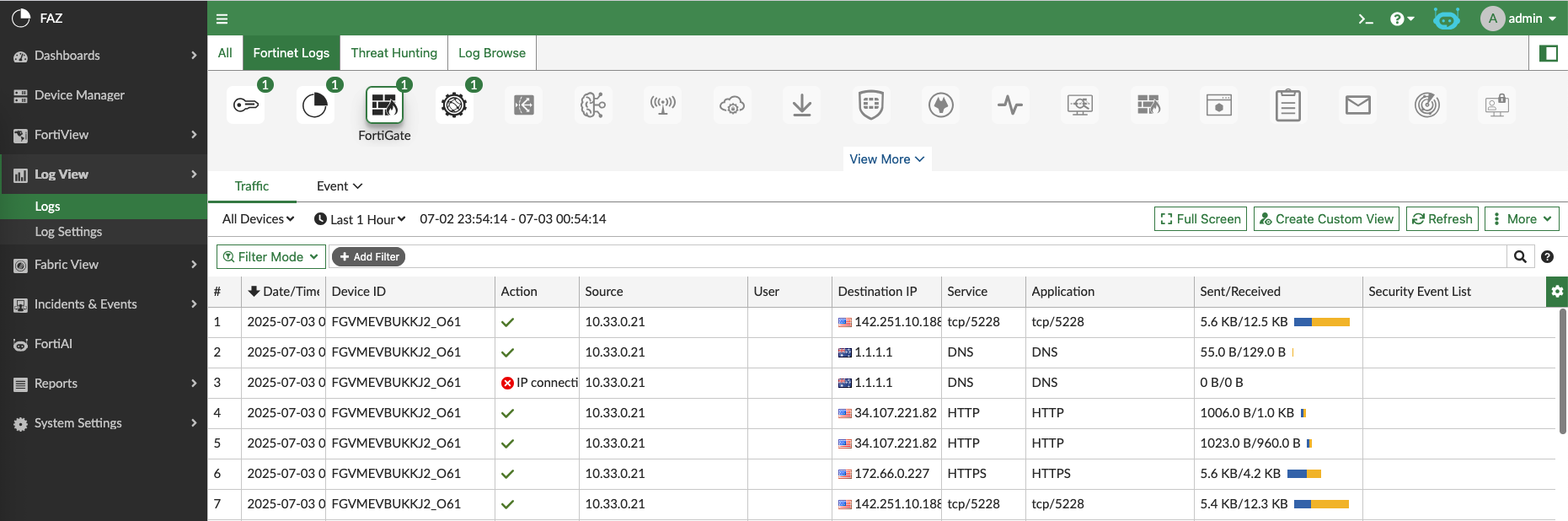
Task: Select the FortiGate device log icon
Action: [x=384, y=105]
